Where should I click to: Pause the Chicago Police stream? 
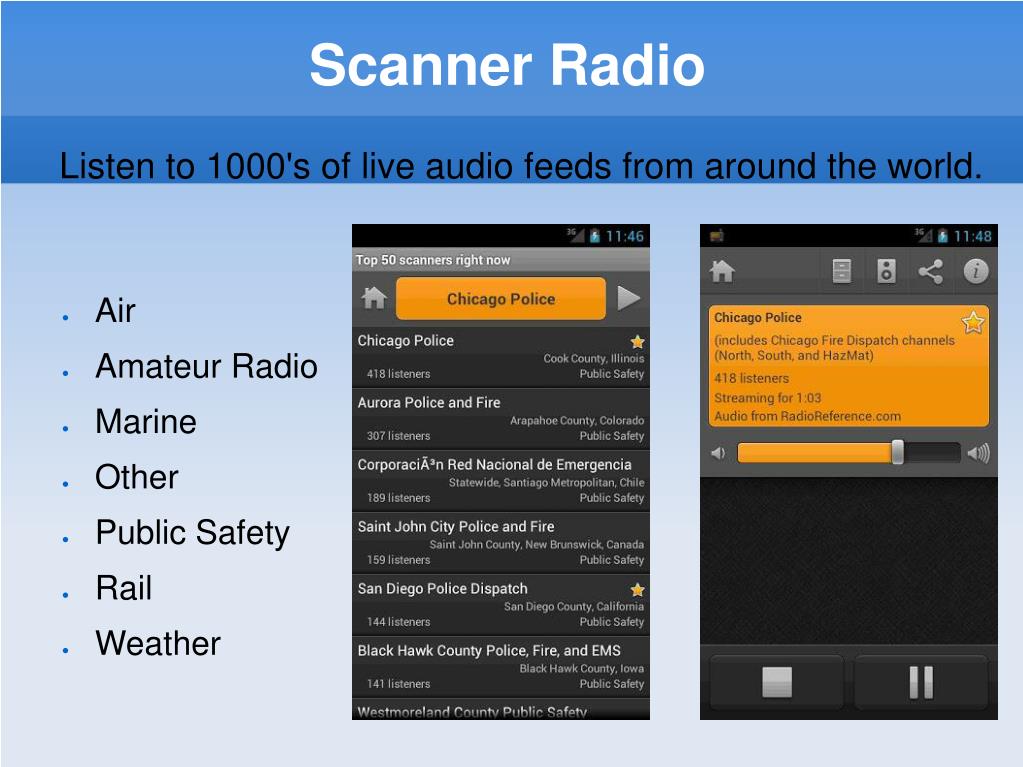pyautogui.click(x=921, y=682)
